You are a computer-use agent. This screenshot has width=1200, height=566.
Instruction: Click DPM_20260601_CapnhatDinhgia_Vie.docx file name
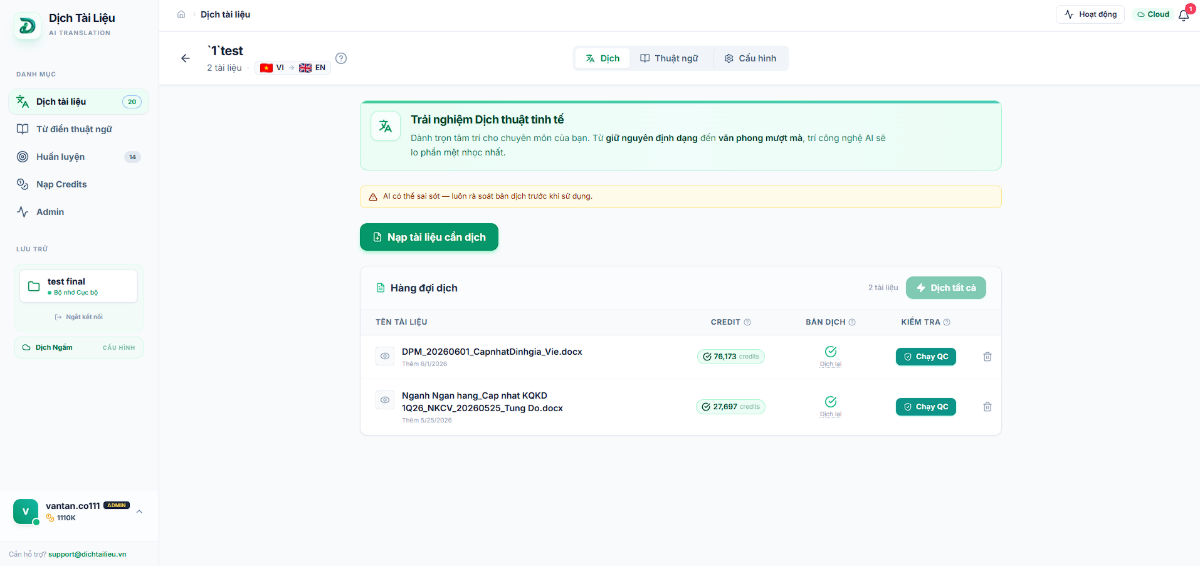coord(492,351)
